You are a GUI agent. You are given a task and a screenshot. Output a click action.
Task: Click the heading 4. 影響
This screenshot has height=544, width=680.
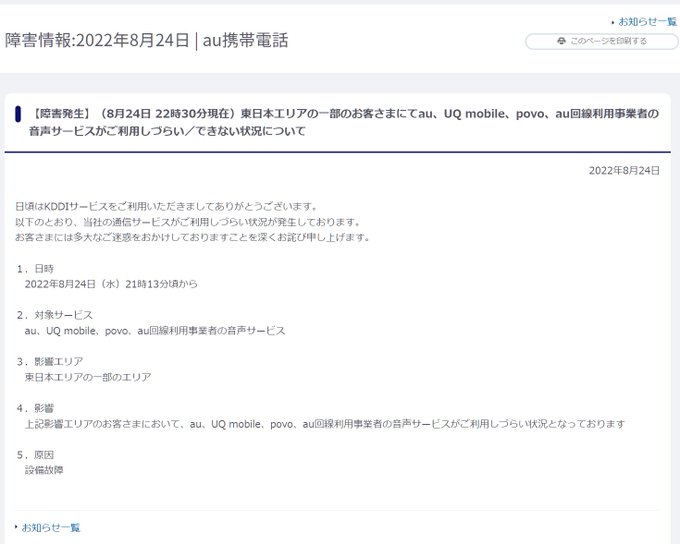pyautogui.click(x=35, y=409)
